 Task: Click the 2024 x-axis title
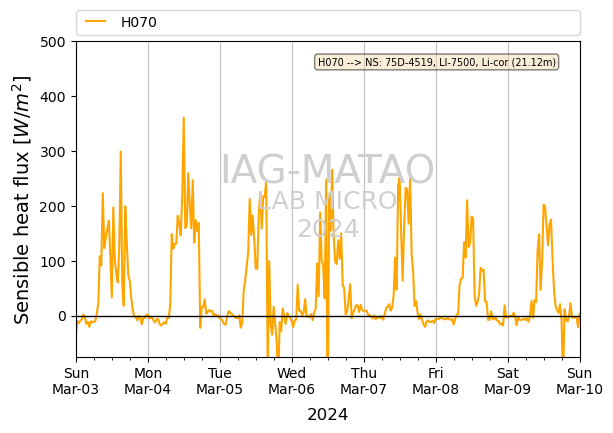coord(328,415)
